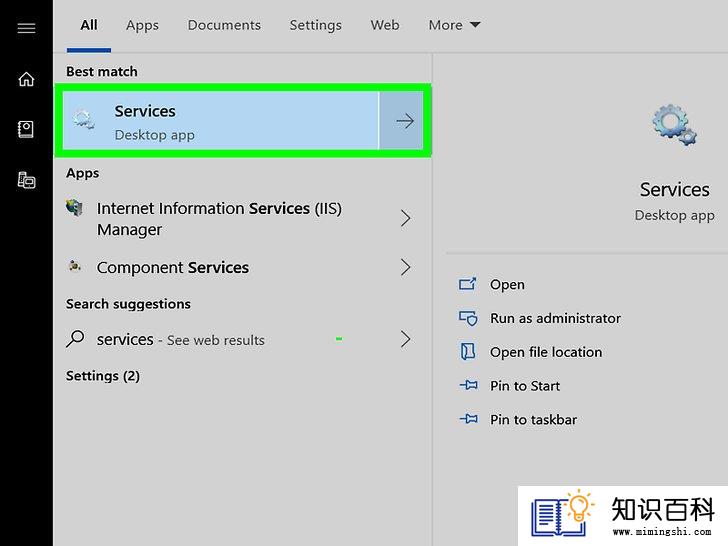Expand Internet Information Services Manager chevron
Screen dimensions: 728x546
click(405, 218)
